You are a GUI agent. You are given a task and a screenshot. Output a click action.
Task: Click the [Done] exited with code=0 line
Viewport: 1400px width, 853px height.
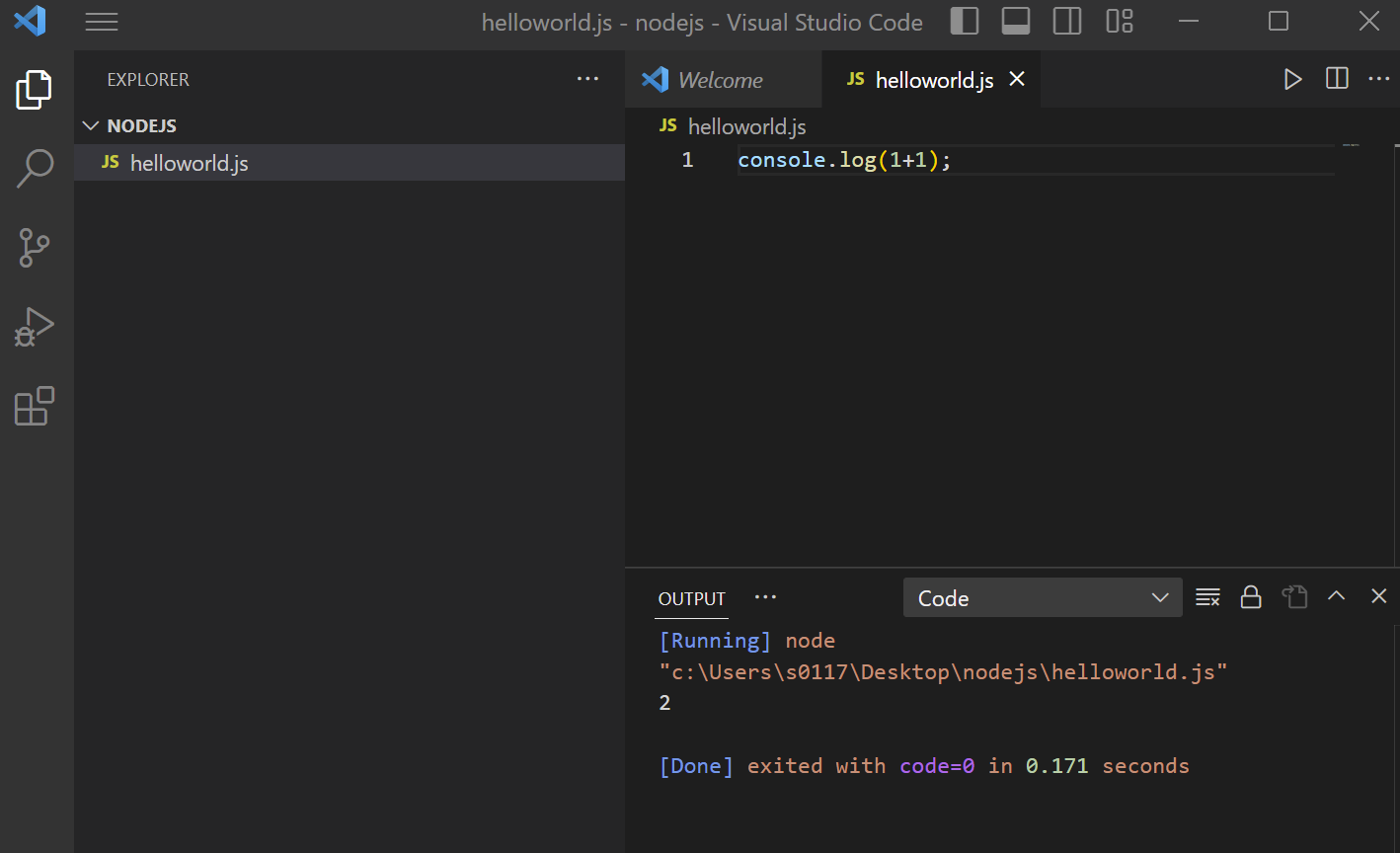tap(924, 766)
